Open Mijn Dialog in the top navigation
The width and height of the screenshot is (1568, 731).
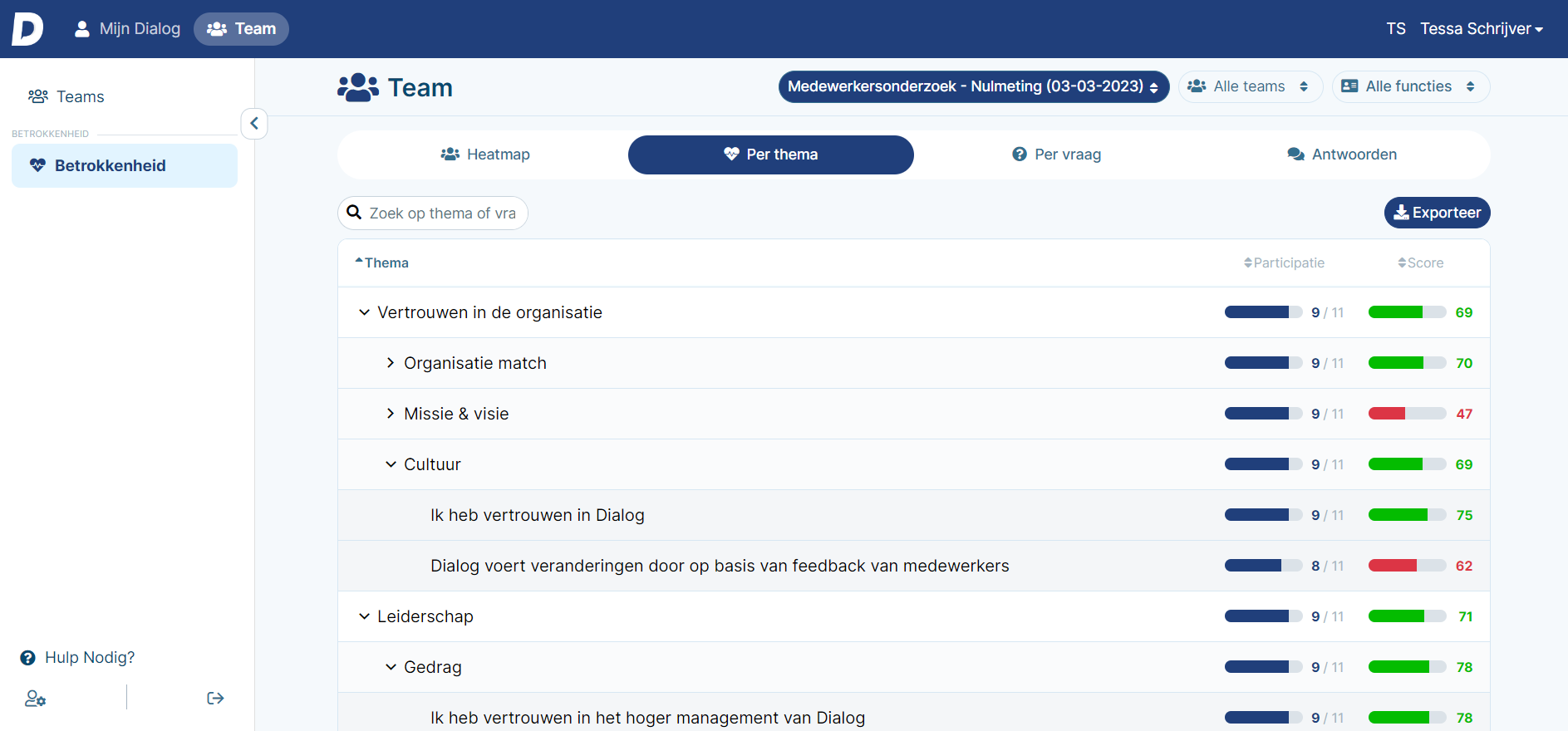[x=126, y=29]
